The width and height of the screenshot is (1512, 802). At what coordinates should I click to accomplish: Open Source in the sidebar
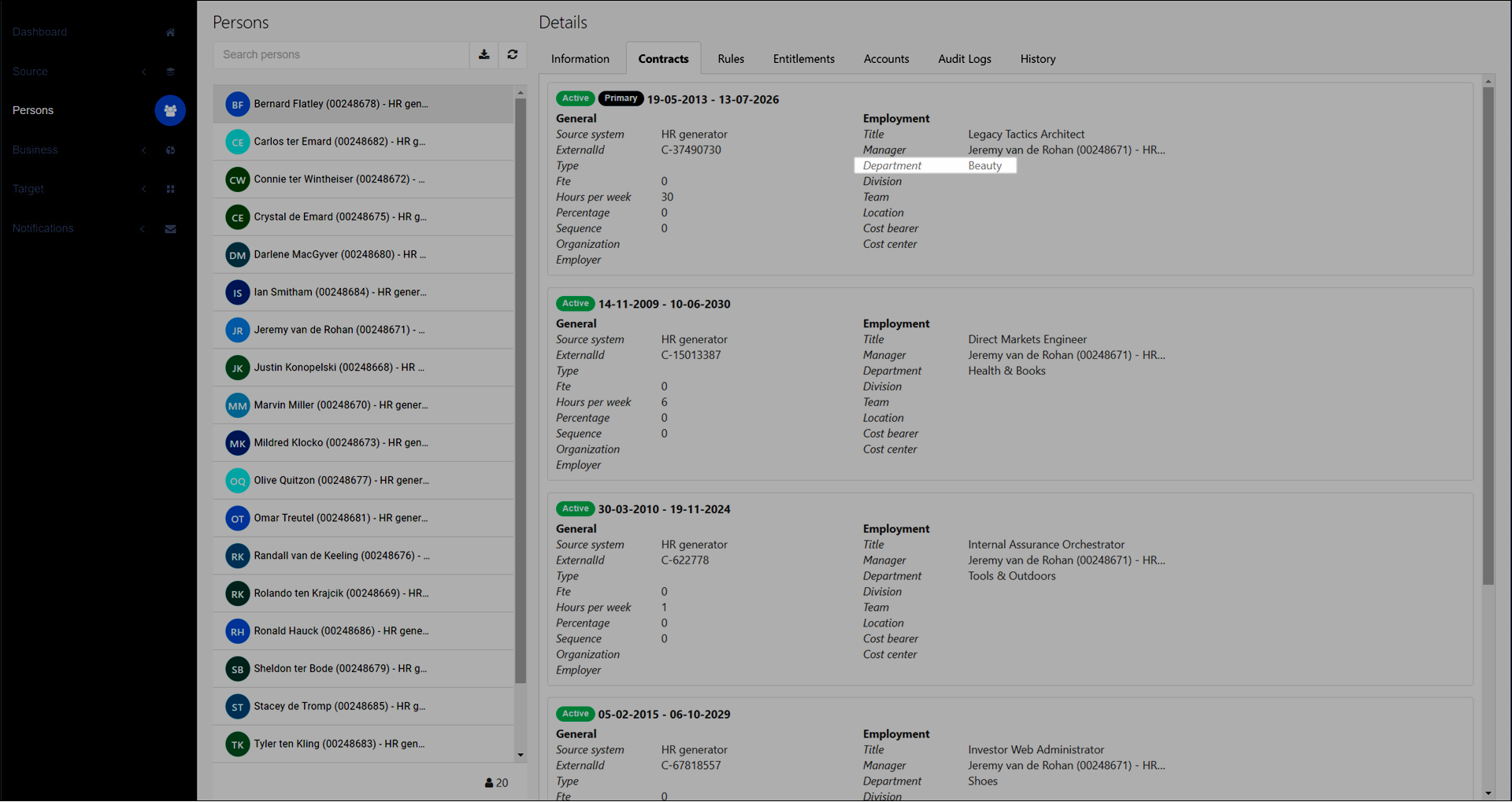30,72
